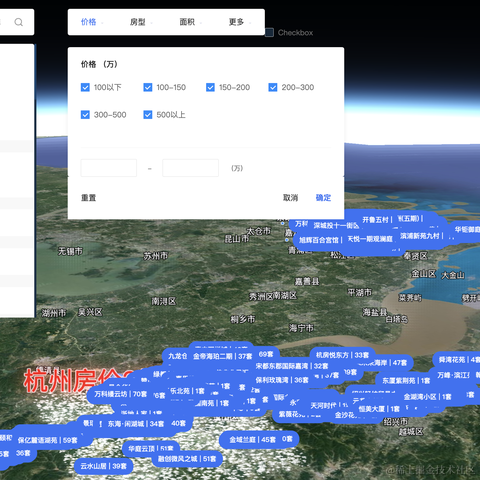This screenshot has width=480, height=480.
Task: Select map marker 金帝海珀二期 | 37套
Action: coord(223,356)
